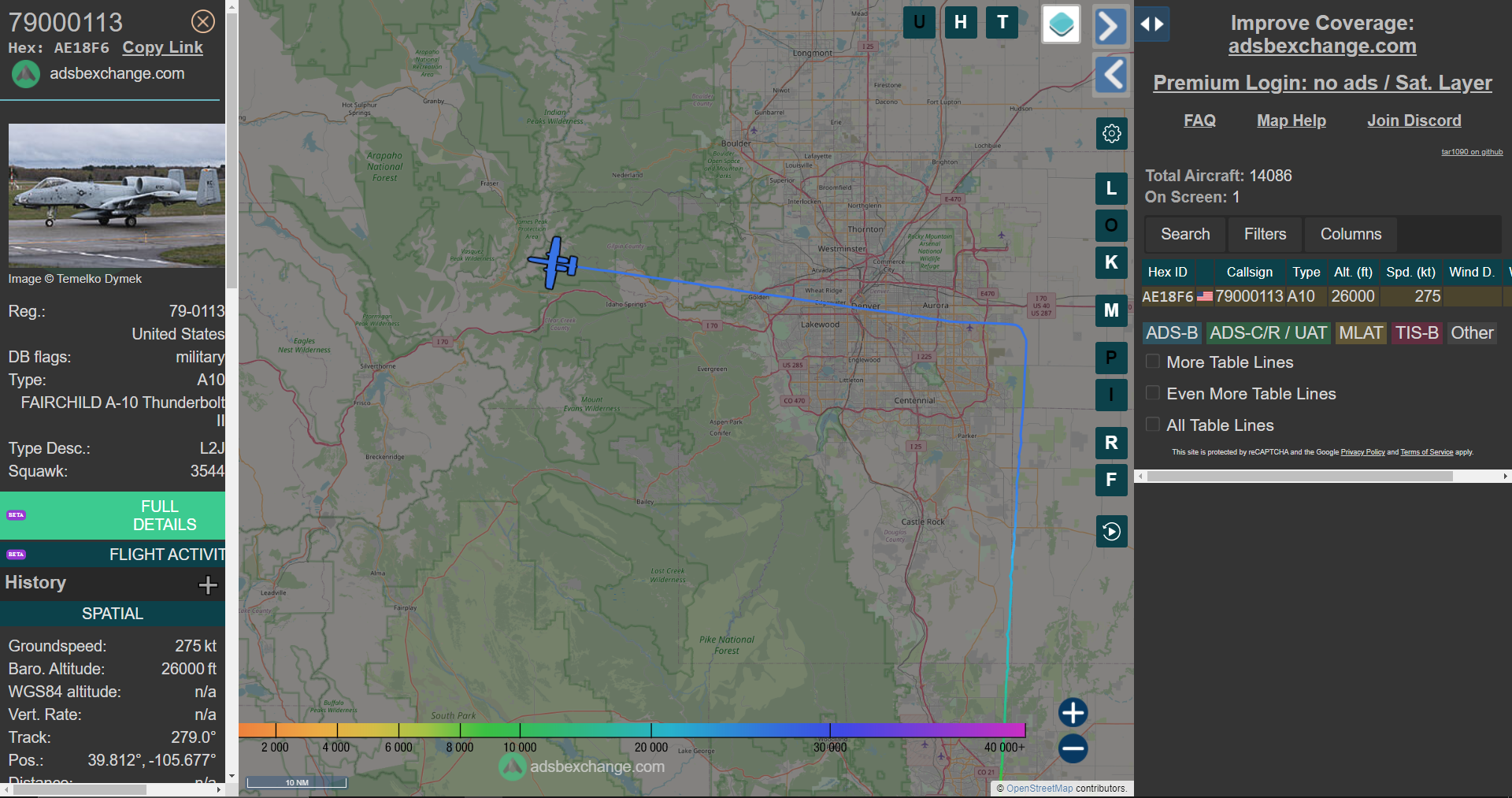Image resolution: width=1512 pixels, height=798 pixels.
Task: Open the map settings gear
Action: coord(1111,133)
